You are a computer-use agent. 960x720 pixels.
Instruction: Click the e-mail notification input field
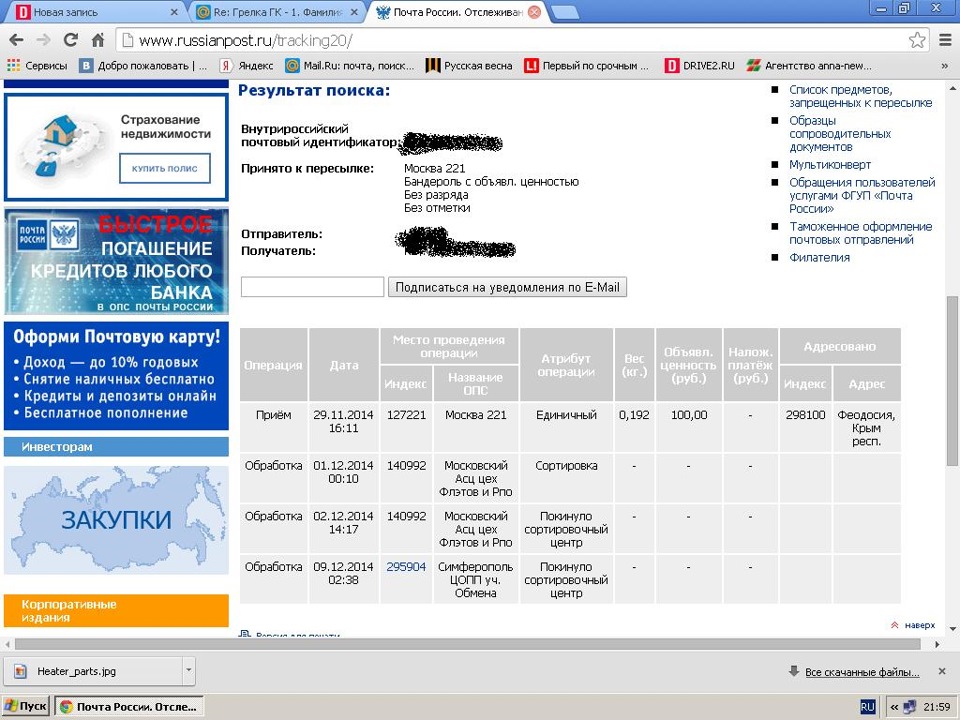(312, 287)
